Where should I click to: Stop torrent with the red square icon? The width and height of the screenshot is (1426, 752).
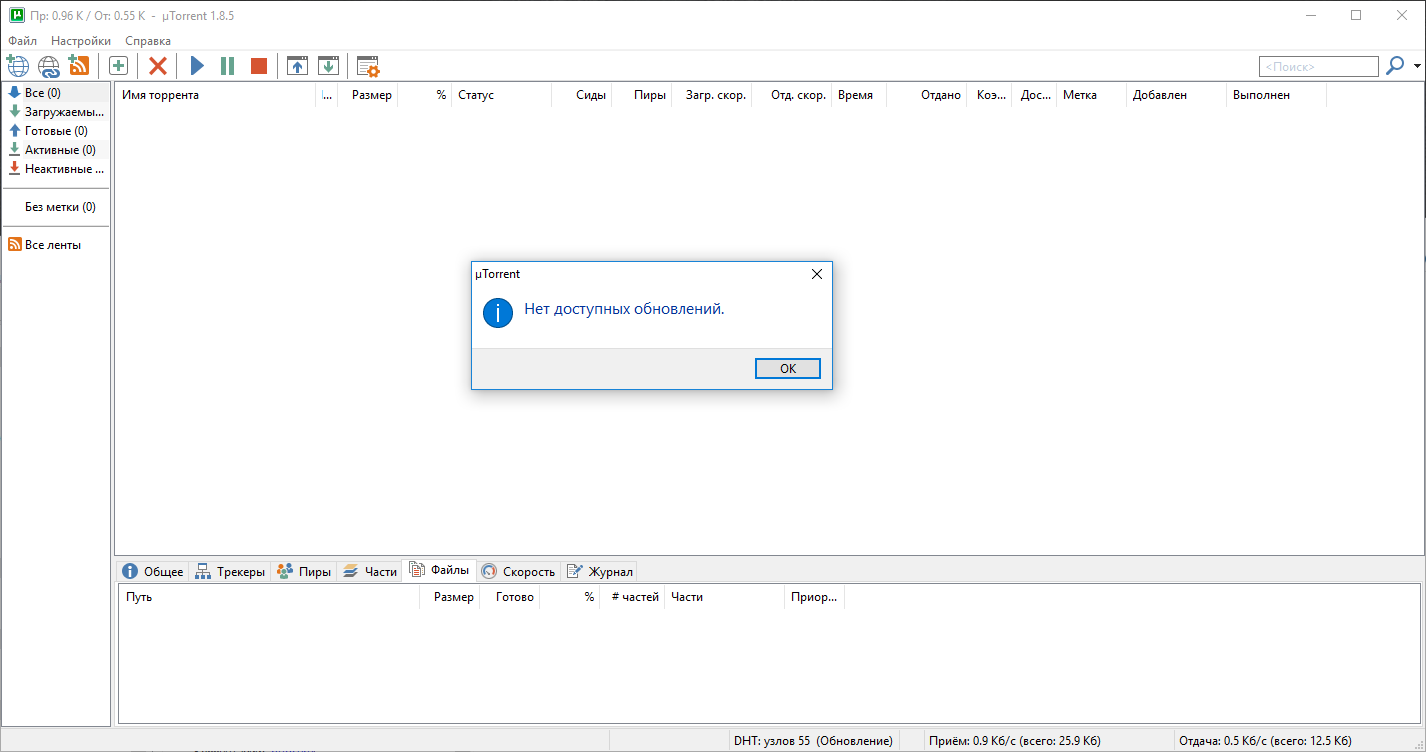point(258,66)
